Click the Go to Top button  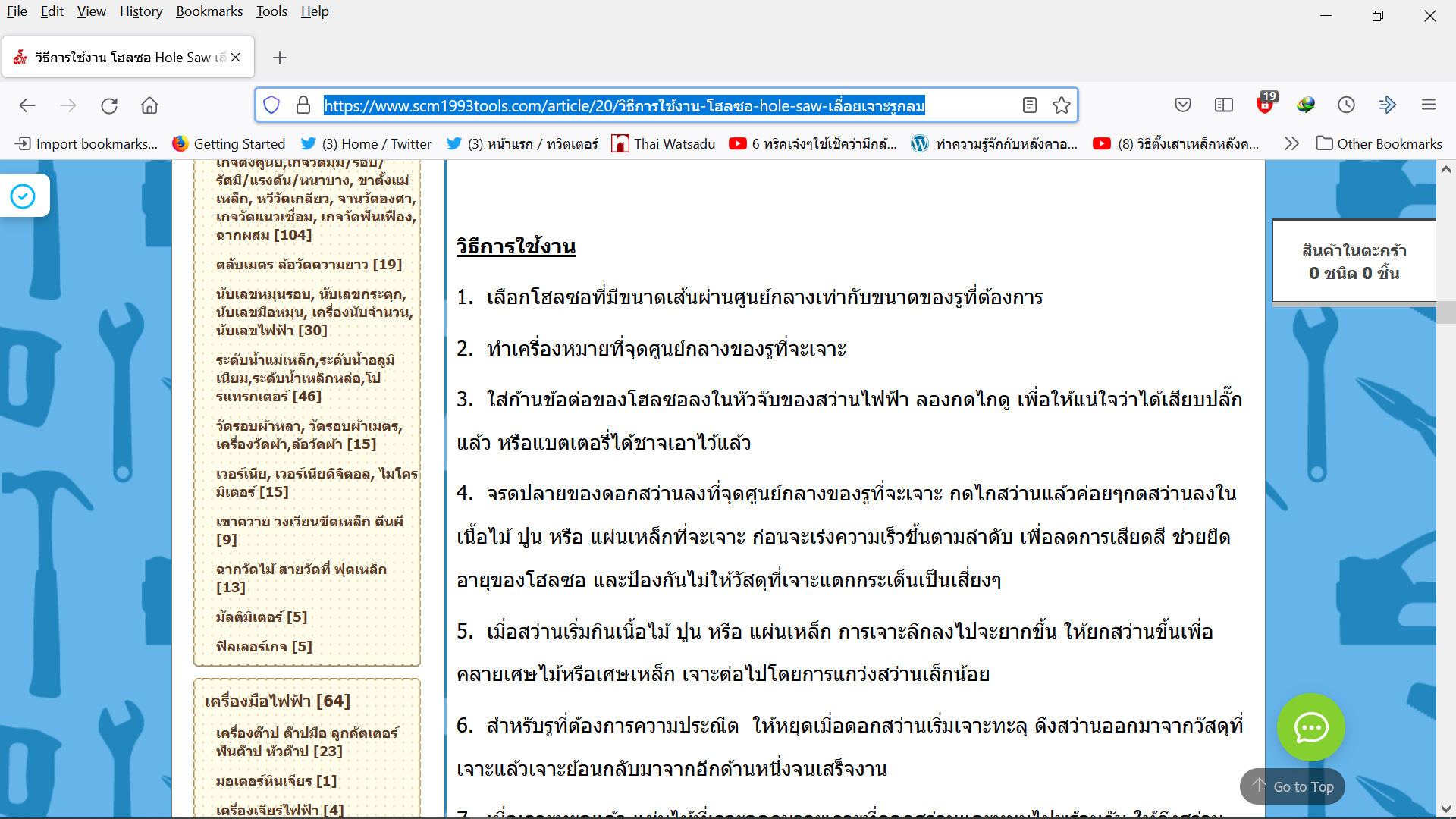1293,786
